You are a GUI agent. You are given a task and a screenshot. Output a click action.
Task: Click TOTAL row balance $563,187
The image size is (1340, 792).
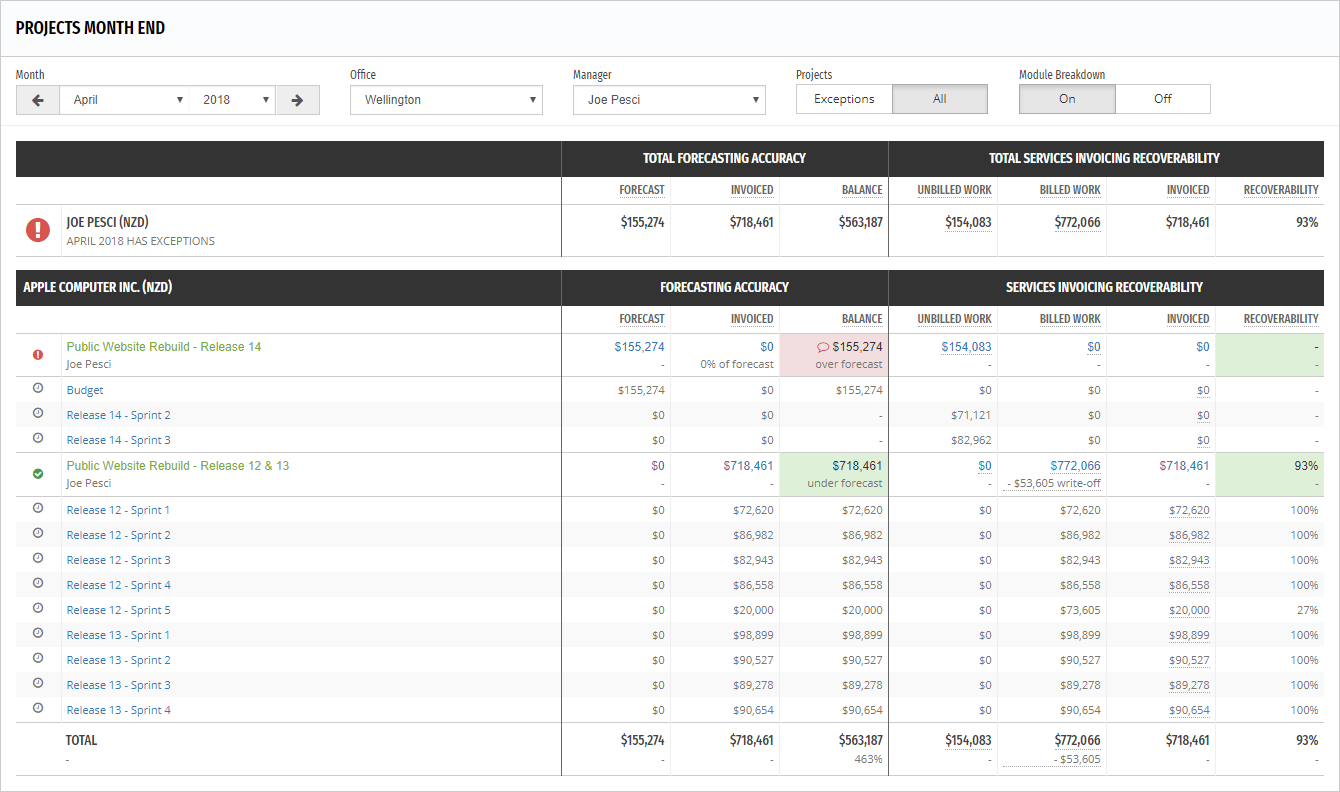click(x=860, y=741)
